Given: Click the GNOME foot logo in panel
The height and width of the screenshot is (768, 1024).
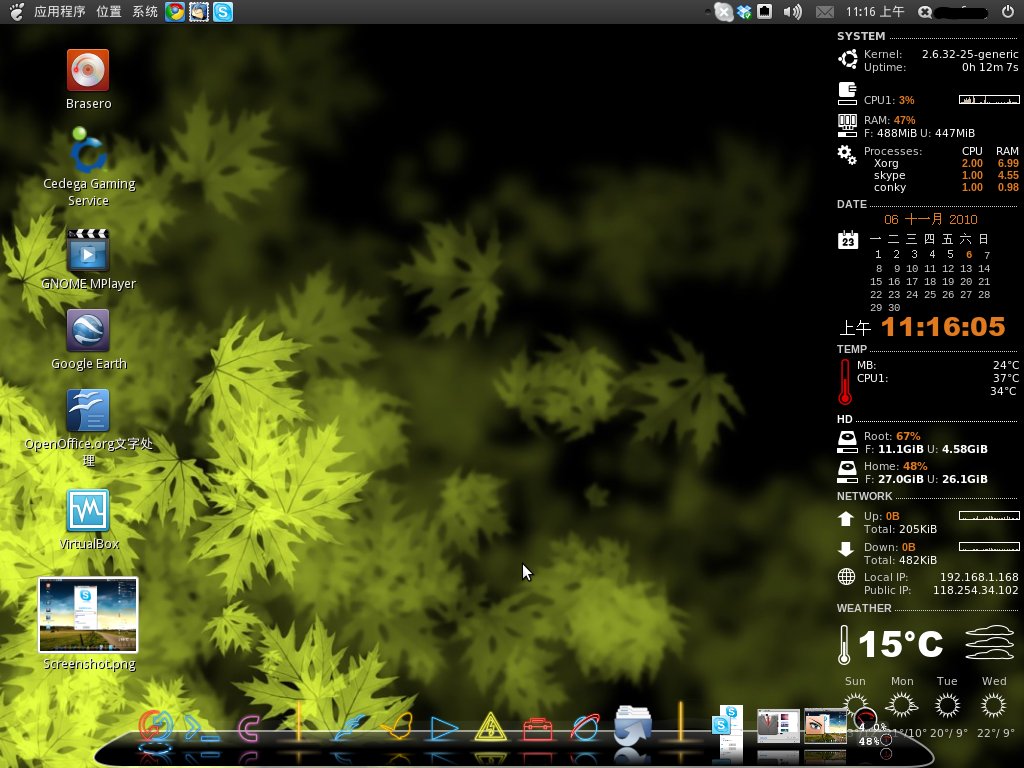Looking at the screenshot, I should click(16, 12).
